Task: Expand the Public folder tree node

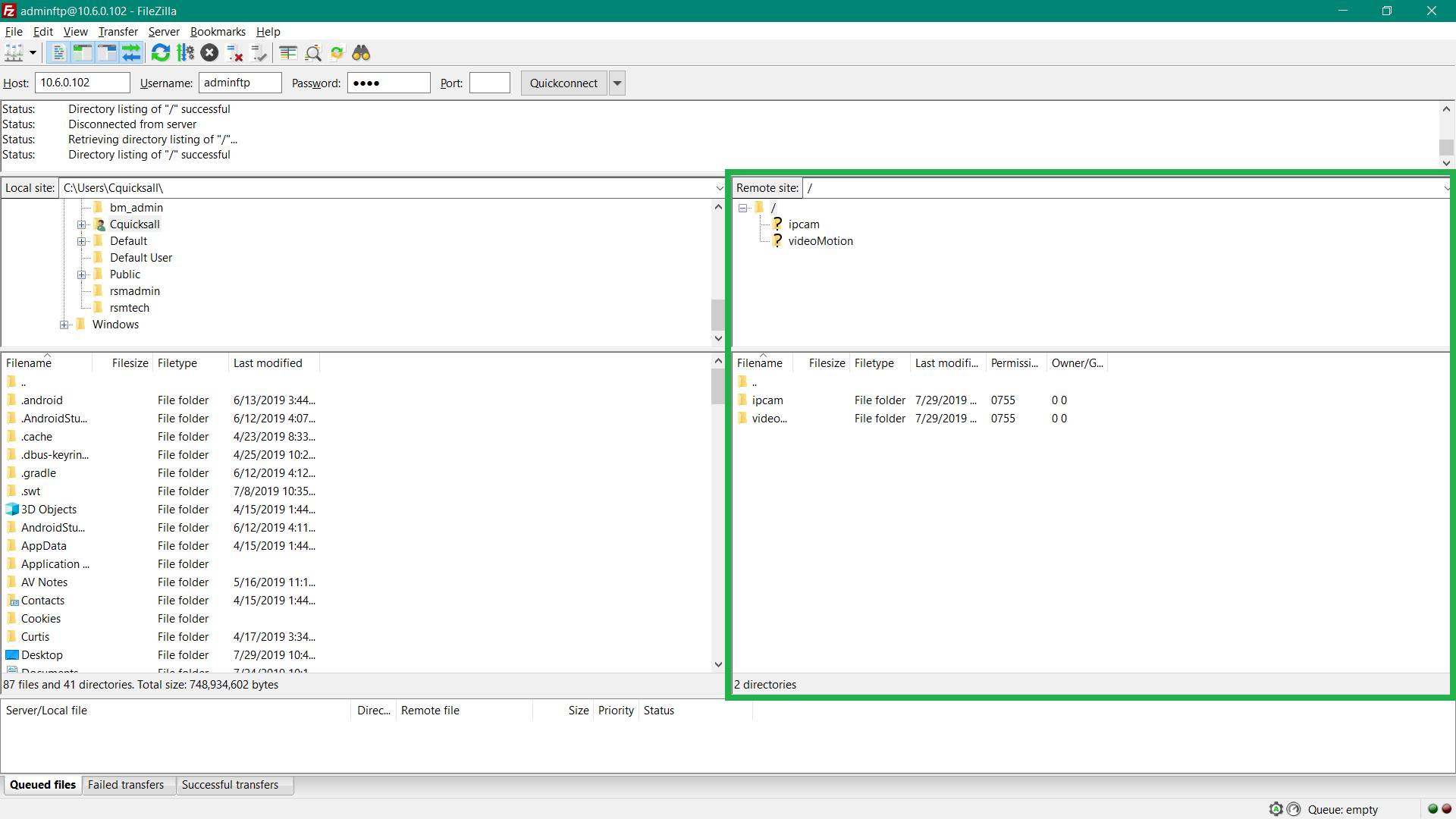Action: point(82,275)
